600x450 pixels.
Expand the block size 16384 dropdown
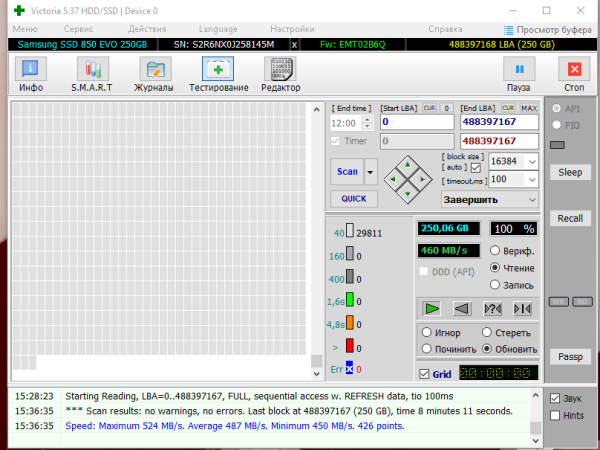[532, 161]
